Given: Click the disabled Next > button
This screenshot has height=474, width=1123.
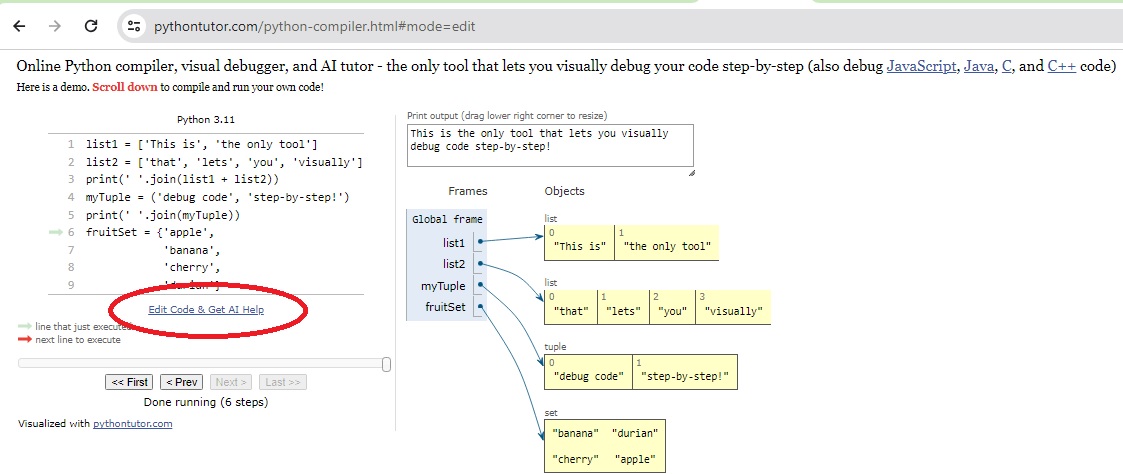Looking at the screenshot, I should click(x=231, y=382).
